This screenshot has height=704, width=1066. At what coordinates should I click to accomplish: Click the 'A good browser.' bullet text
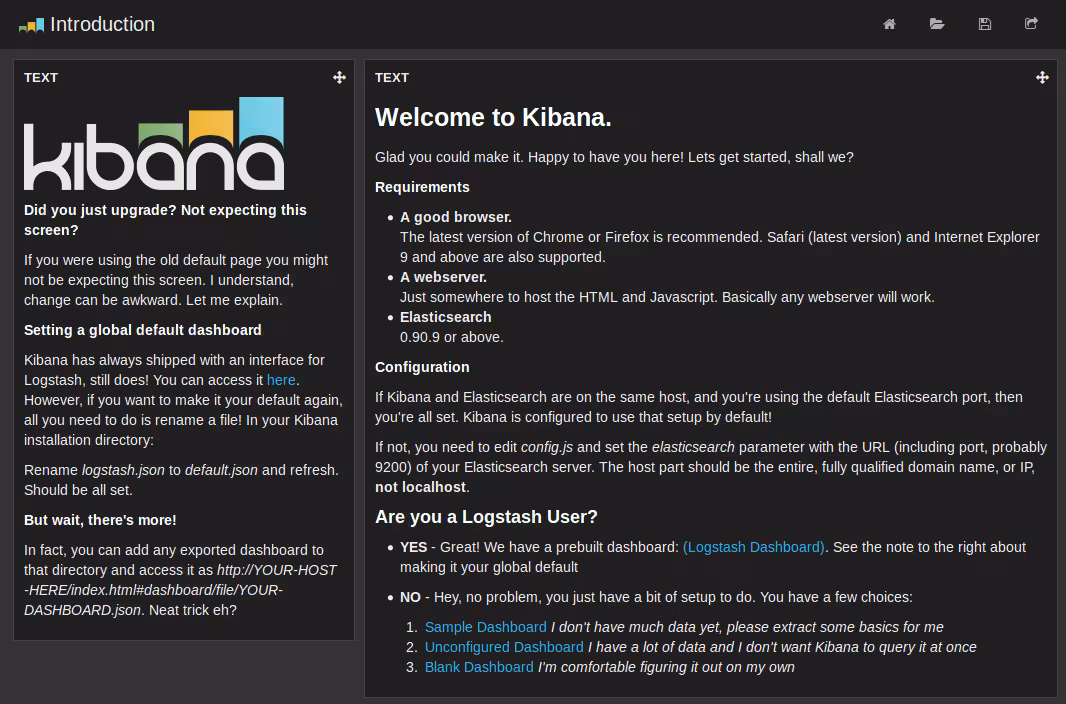pos(455,217)
